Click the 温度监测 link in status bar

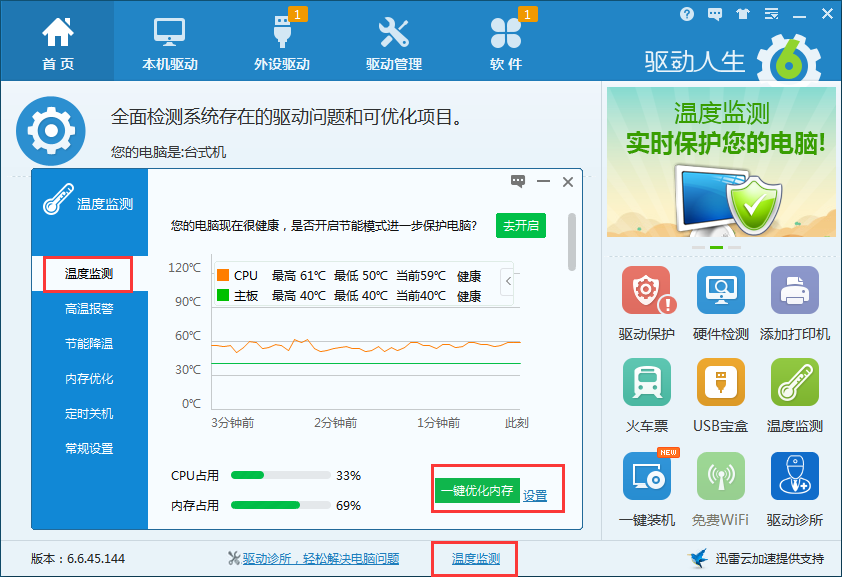point(476,559)
